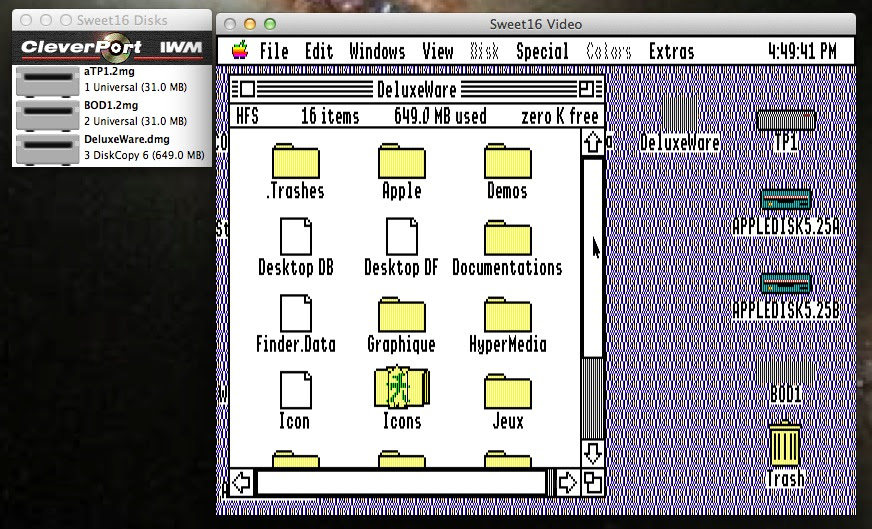Screen dimensions: 872x529
Task: Click drive slot 3 icon for DeluxeWare.dmg
Action: [x=47, y=149]
